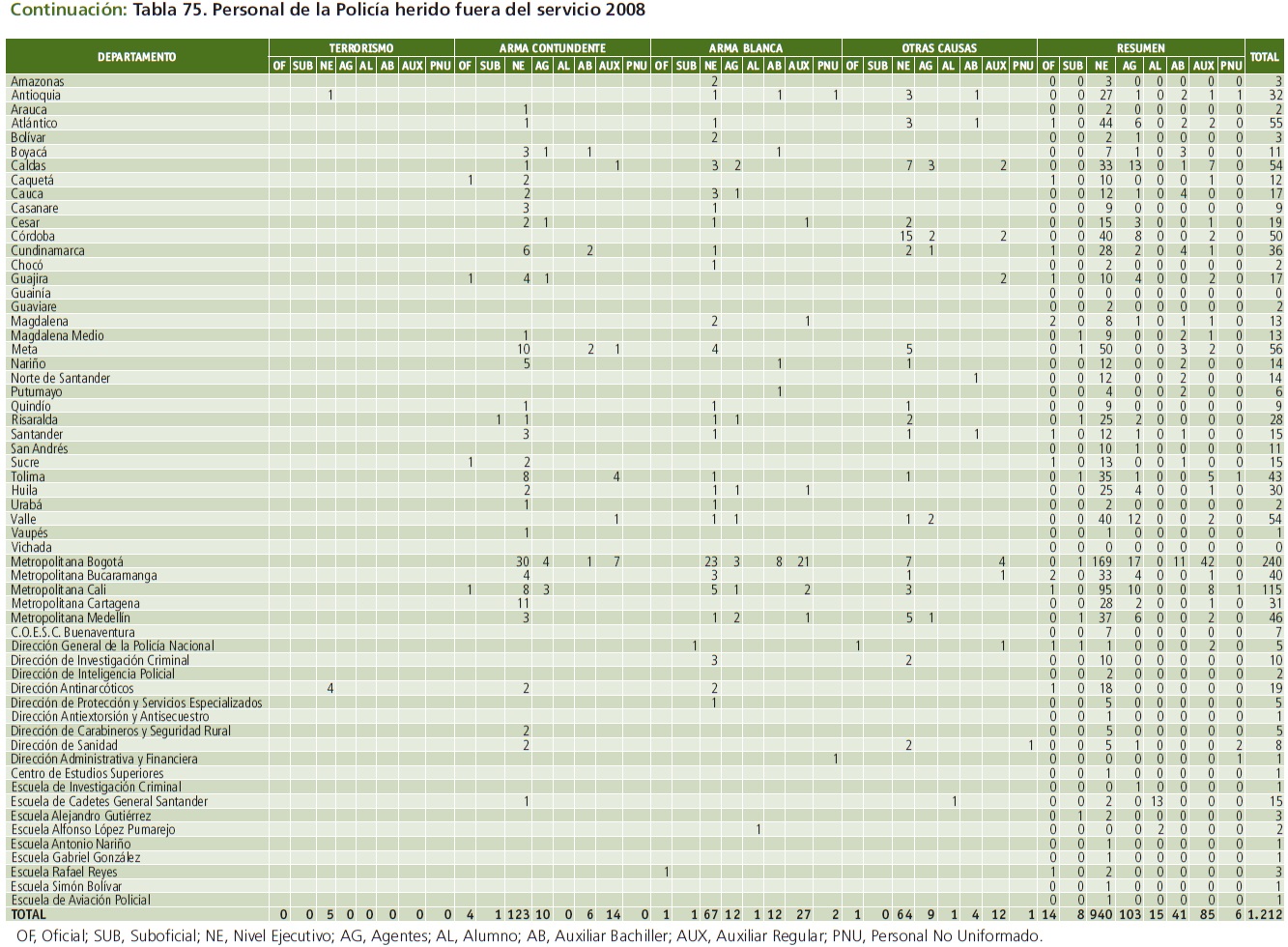Select the abbreviations footnote below the table
Screen dimensions: 1288x947
526,935
